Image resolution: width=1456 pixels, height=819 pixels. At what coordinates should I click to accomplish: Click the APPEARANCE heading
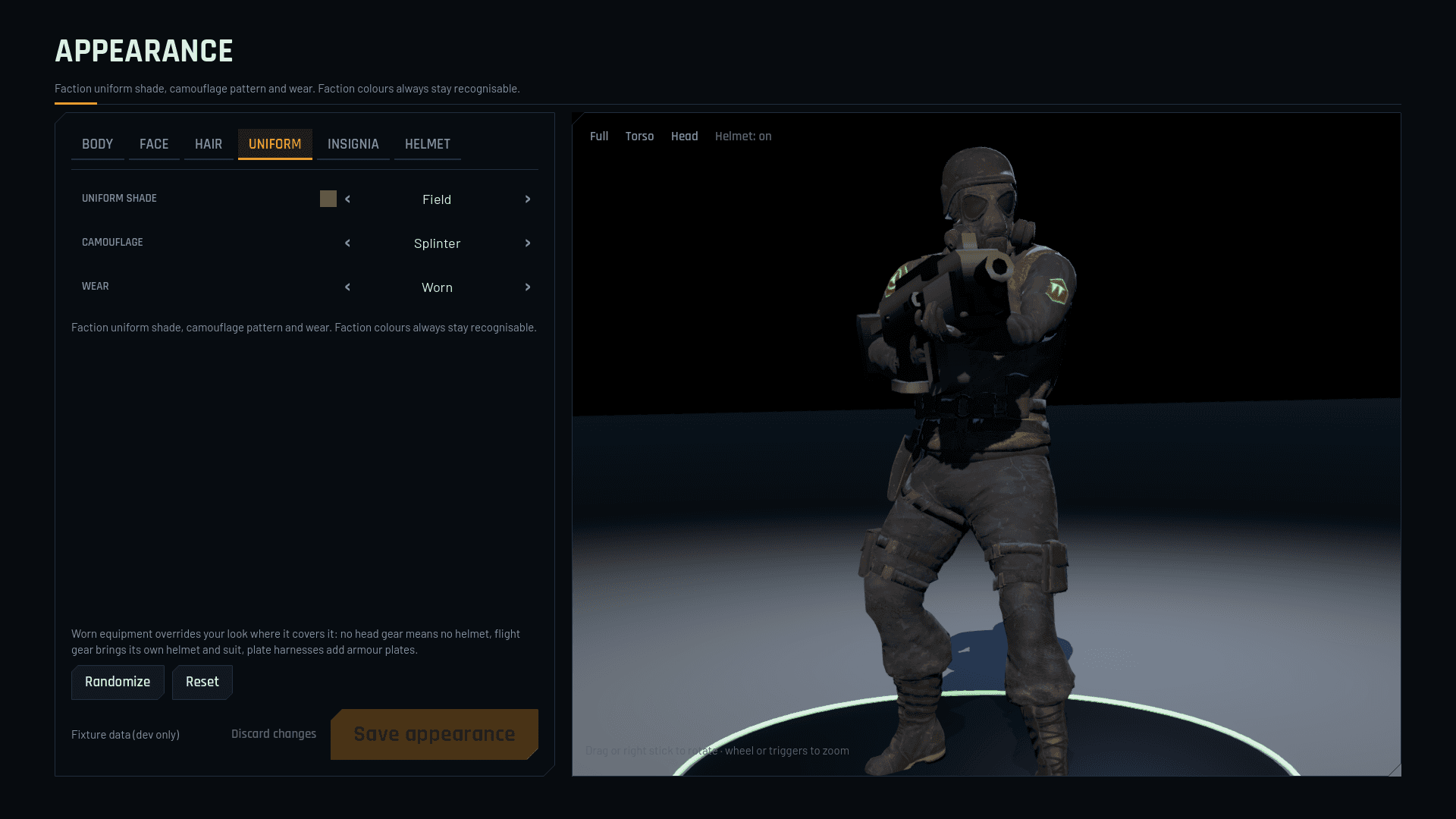point(144,52)
